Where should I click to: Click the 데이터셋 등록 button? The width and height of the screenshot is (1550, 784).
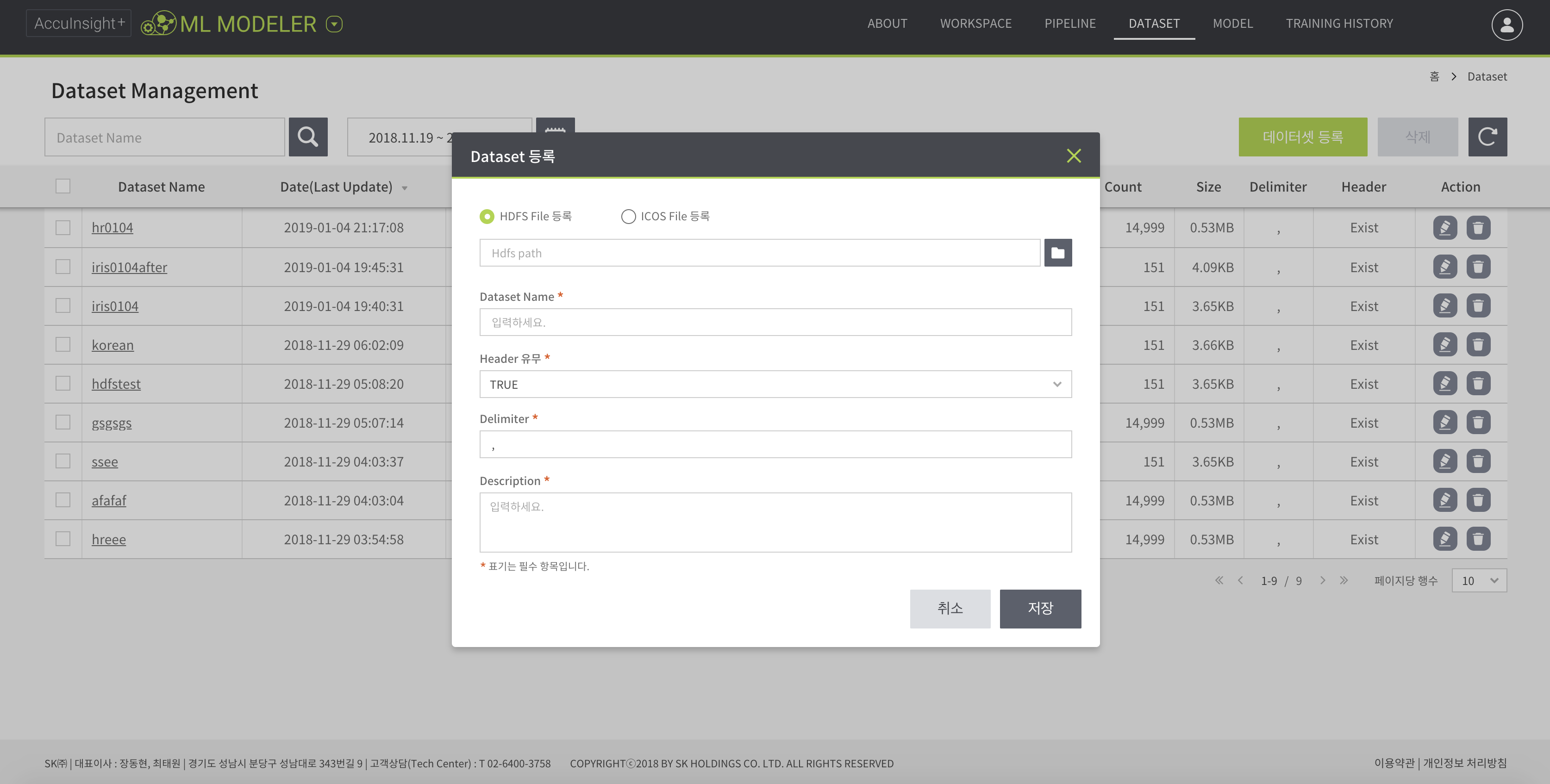pos(1303,137)
